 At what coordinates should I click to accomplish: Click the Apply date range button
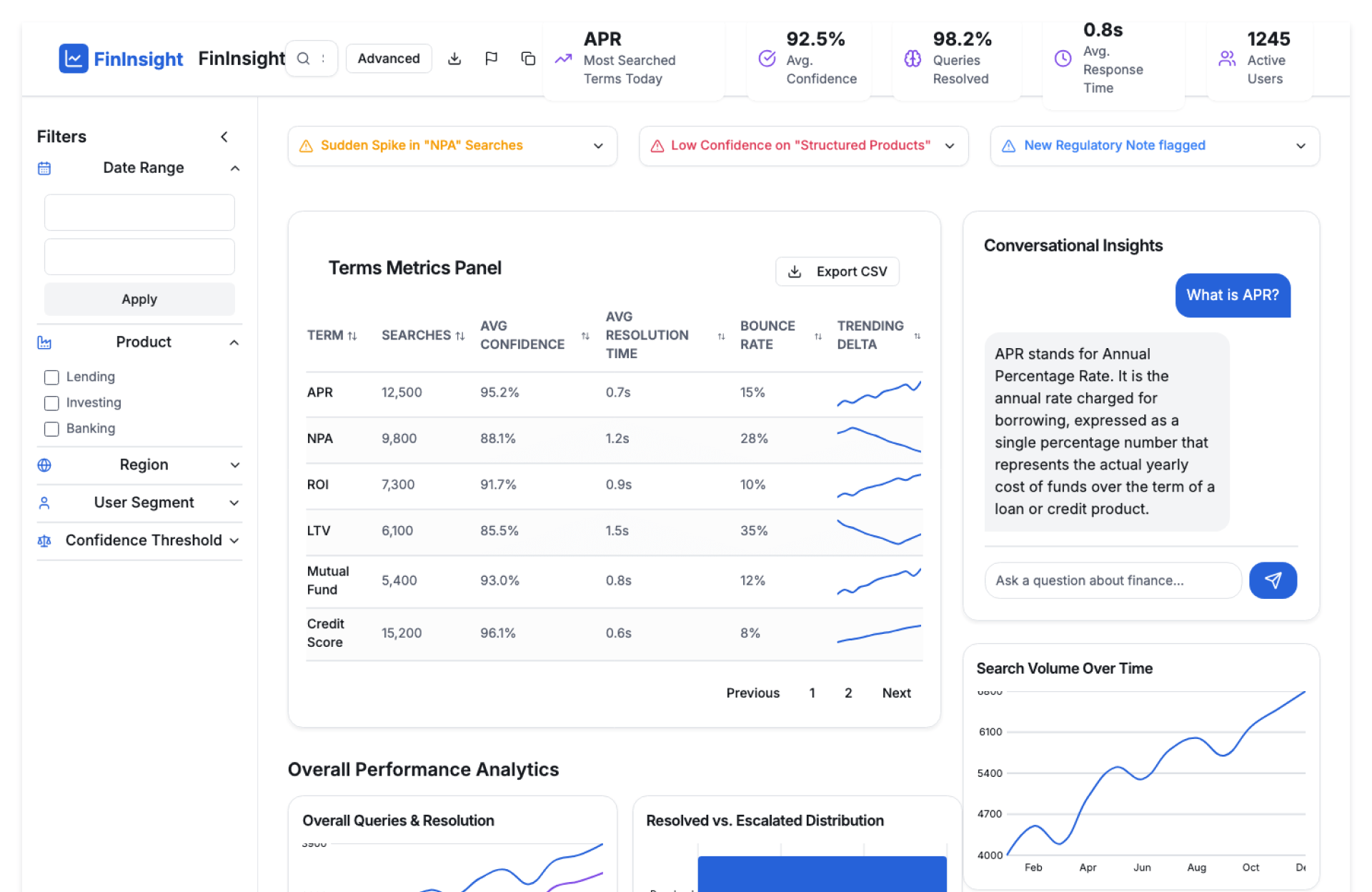click(x=139, y=299)
